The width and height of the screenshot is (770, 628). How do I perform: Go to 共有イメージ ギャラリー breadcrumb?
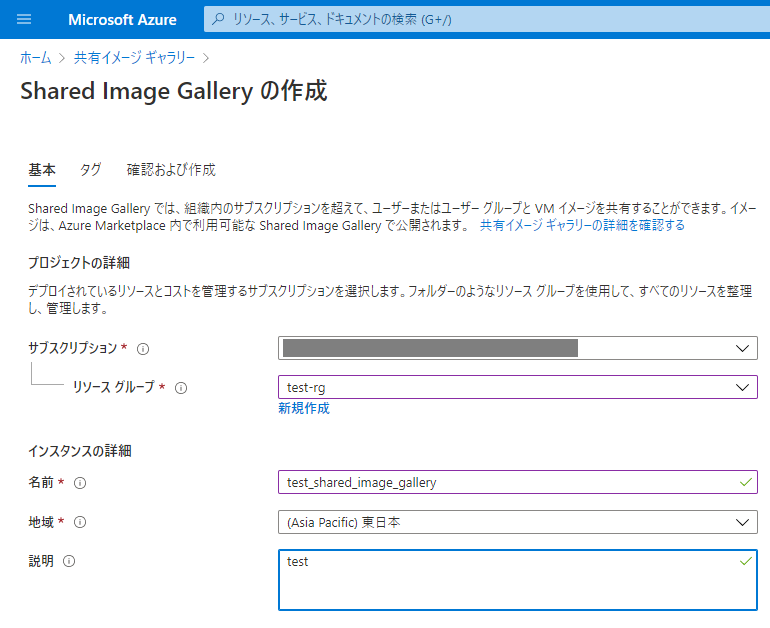point(134,57)
